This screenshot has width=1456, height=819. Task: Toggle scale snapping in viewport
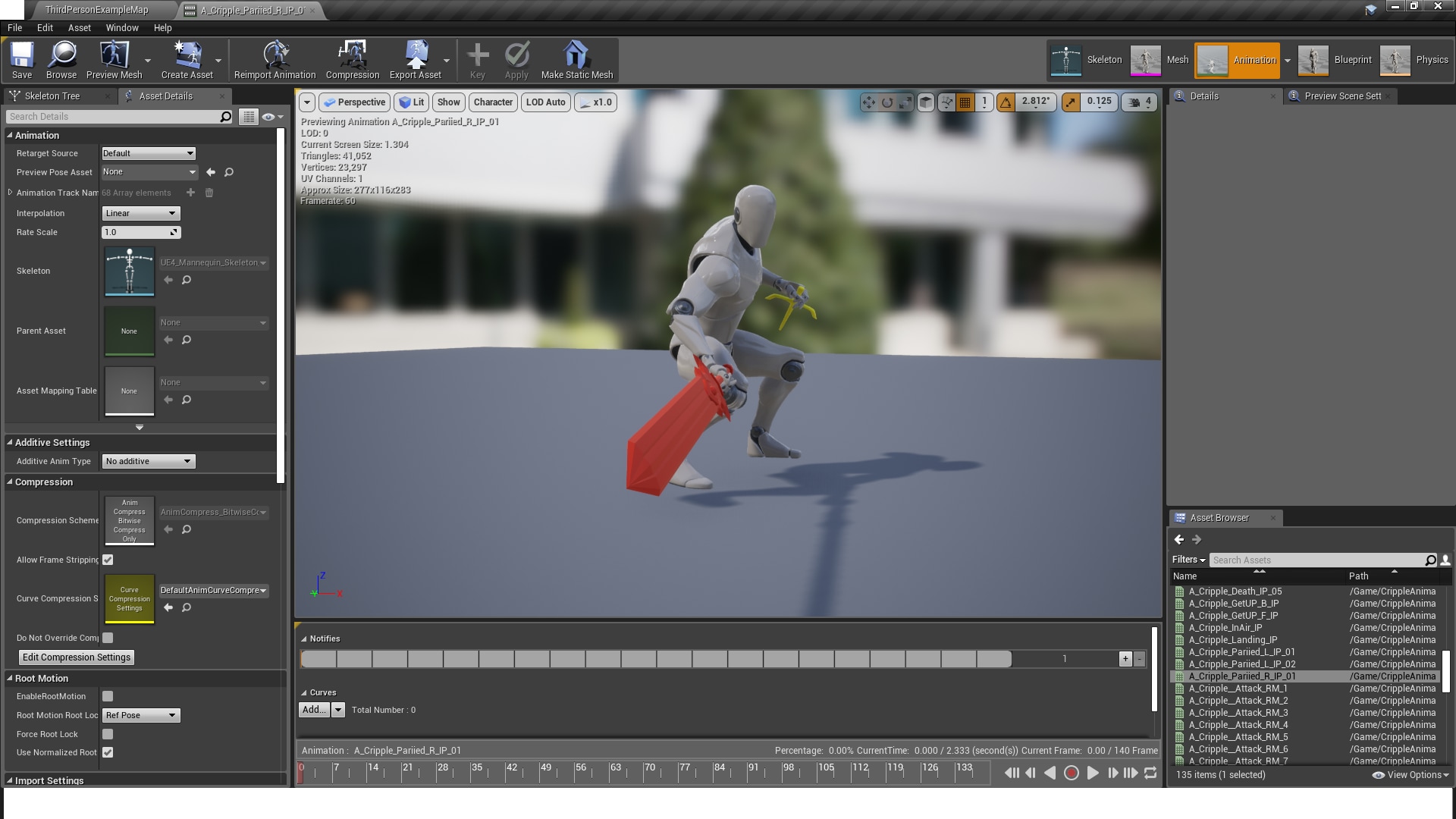1070,102
